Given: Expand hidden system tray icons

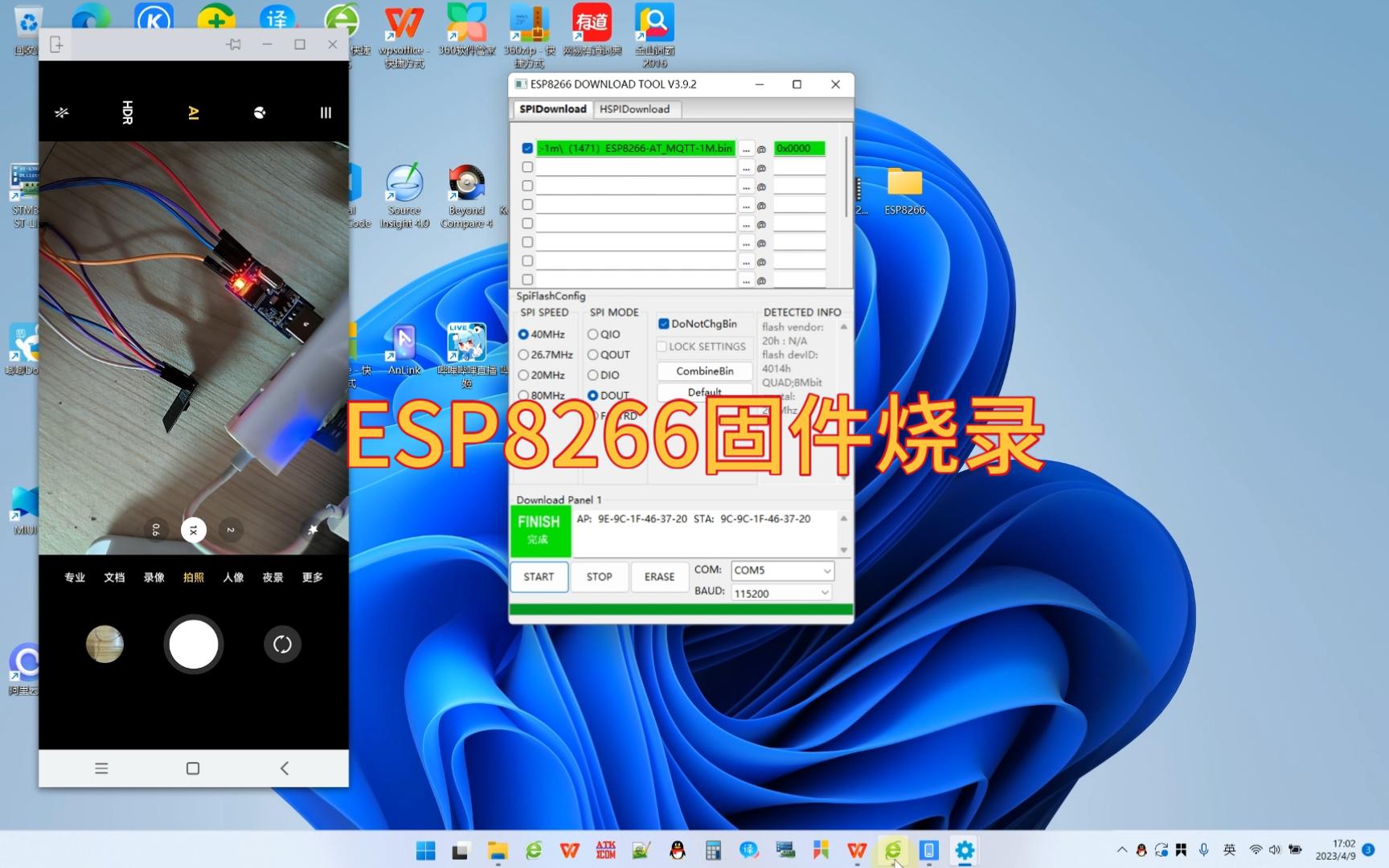Looking at the screenshot, I should coord(1121,850).
